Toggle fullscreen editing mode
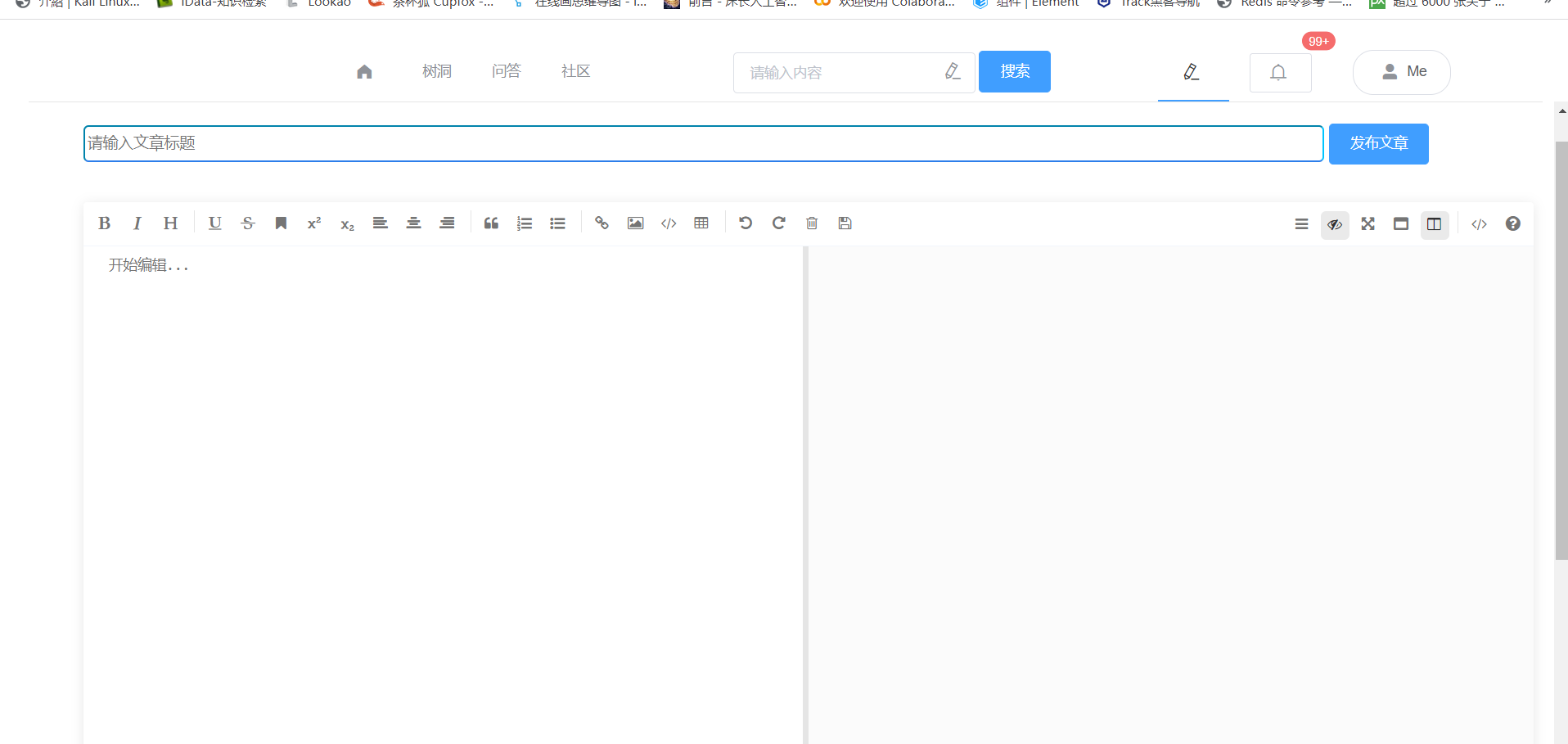The width and height of the screenshot is (1568, 744). pos(1367,224)
